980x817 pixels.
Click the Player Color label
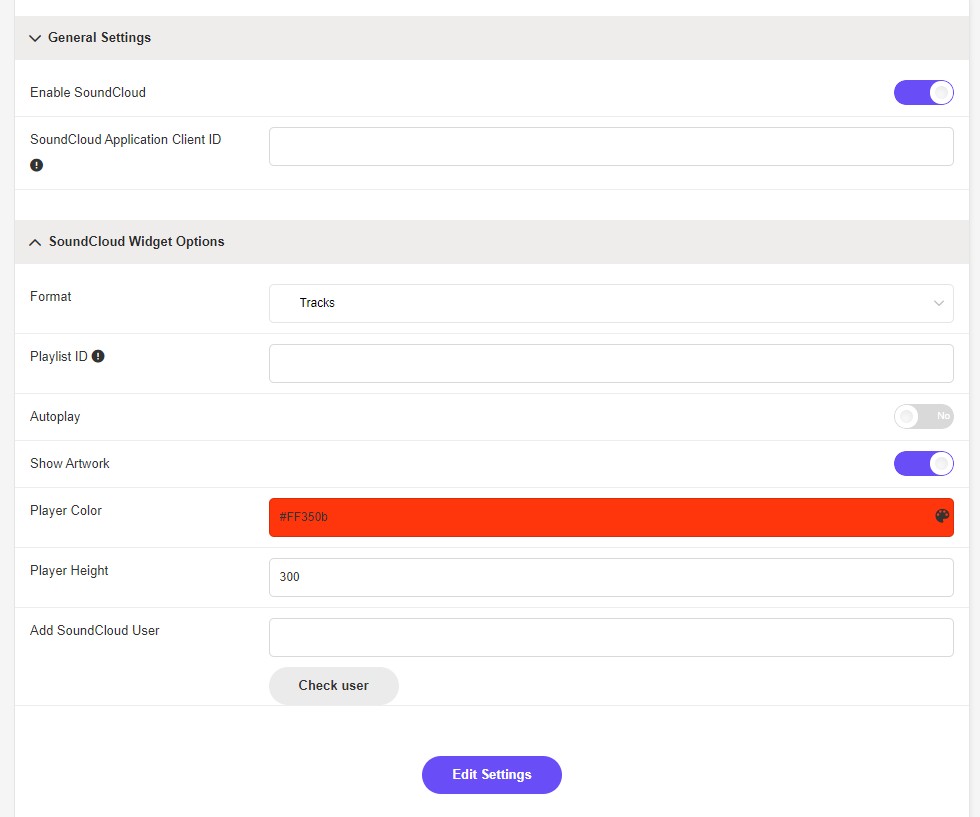click(x=66, y=510)
